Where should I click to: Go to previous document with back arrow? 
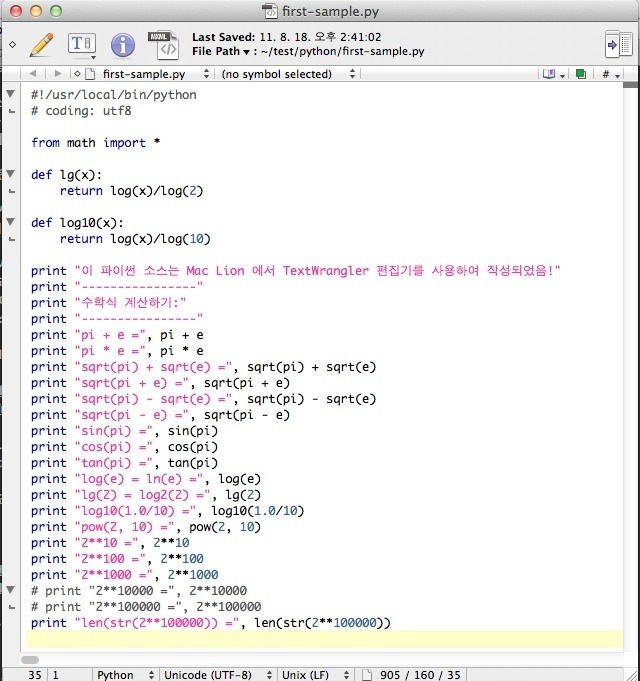[33, 74]
